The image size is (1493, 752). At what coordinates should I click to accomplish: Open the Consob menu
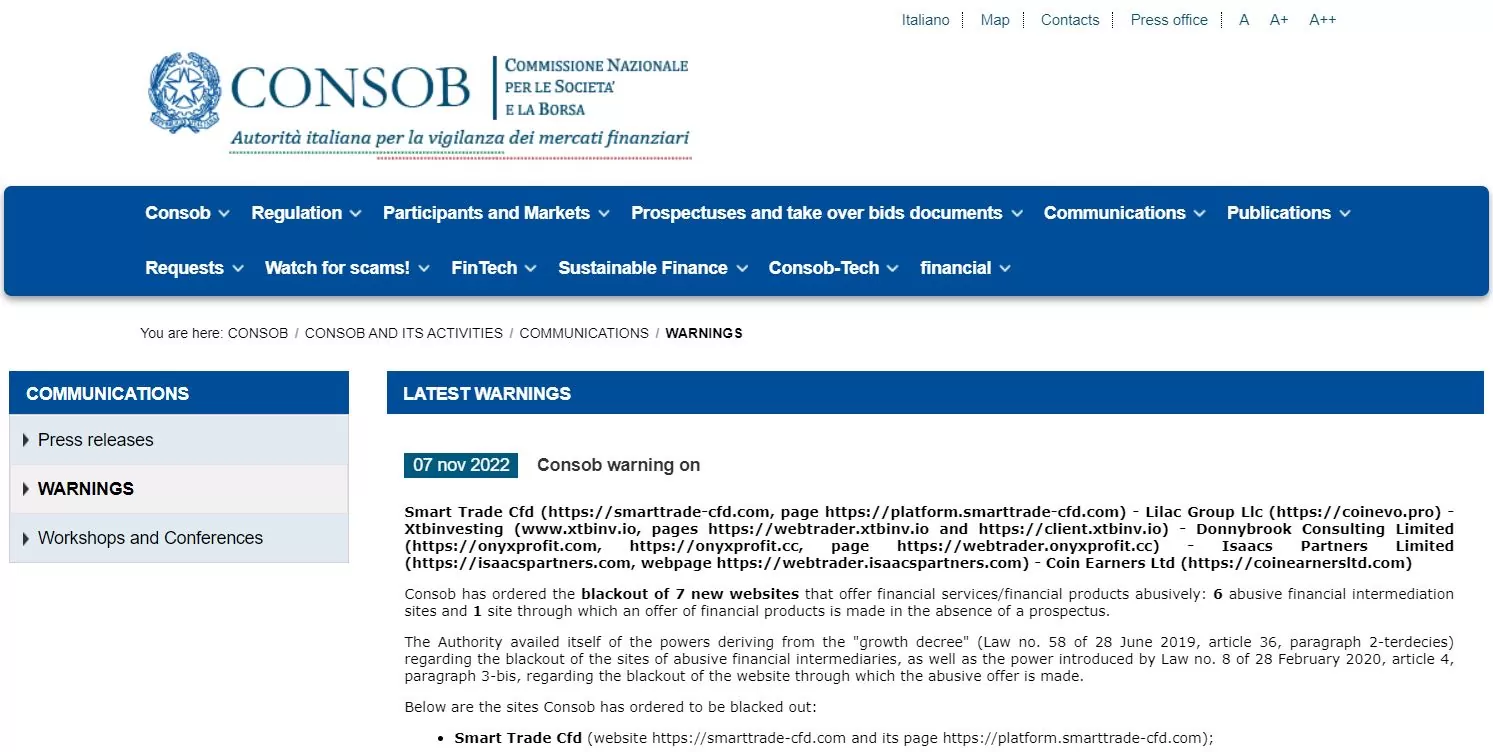click(187, 213)
